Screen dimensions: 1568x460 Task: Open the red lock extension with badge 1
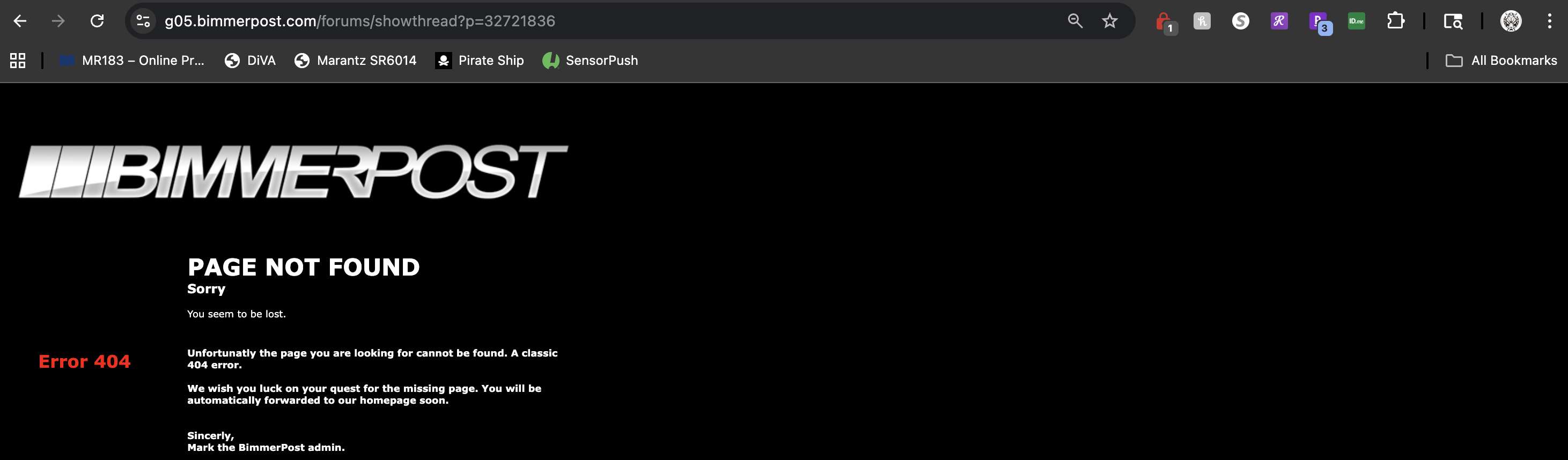click(1164, 22)
